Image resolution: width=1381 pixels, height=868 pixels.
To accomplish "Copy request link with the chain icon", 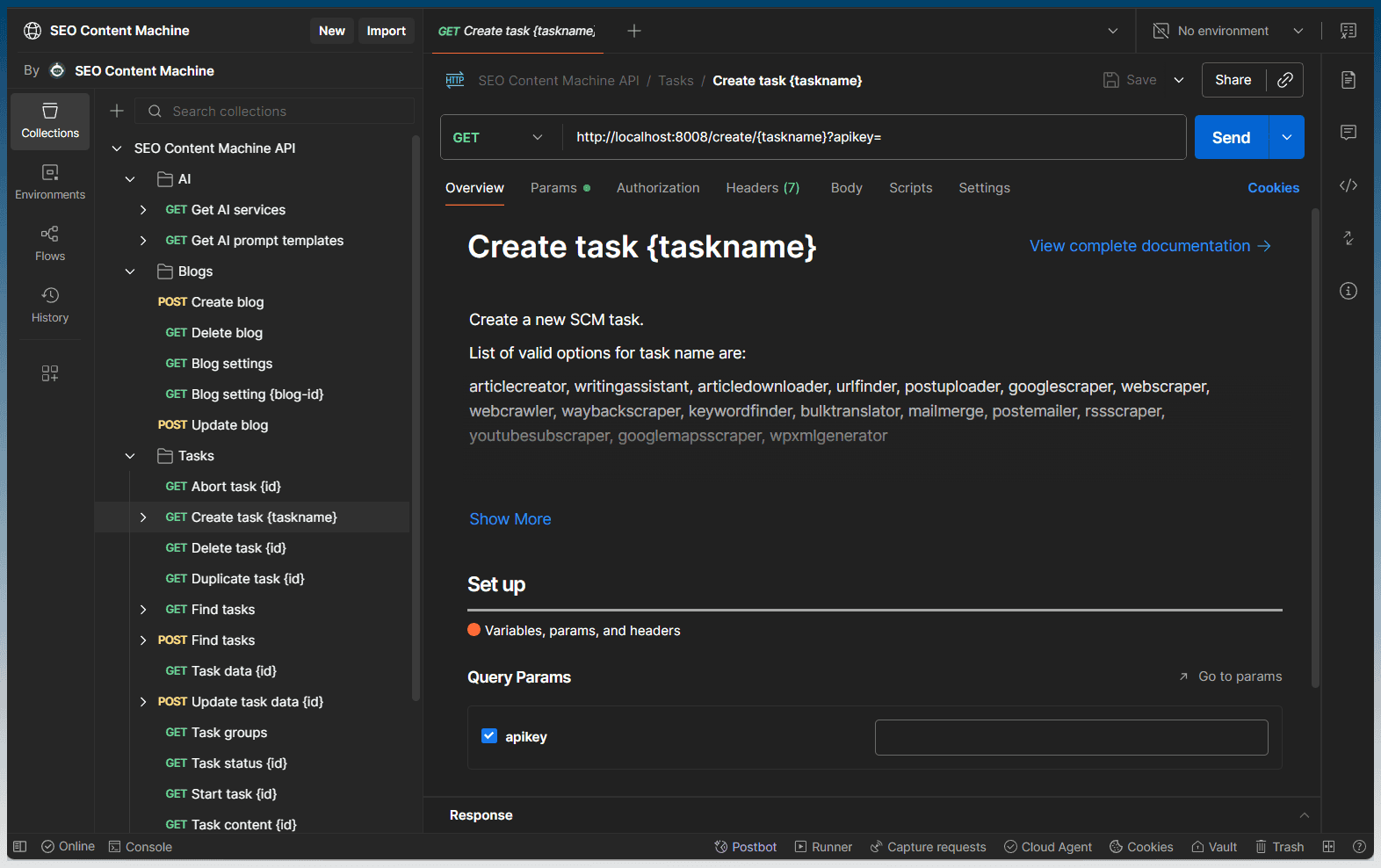I will [1285, 80].
